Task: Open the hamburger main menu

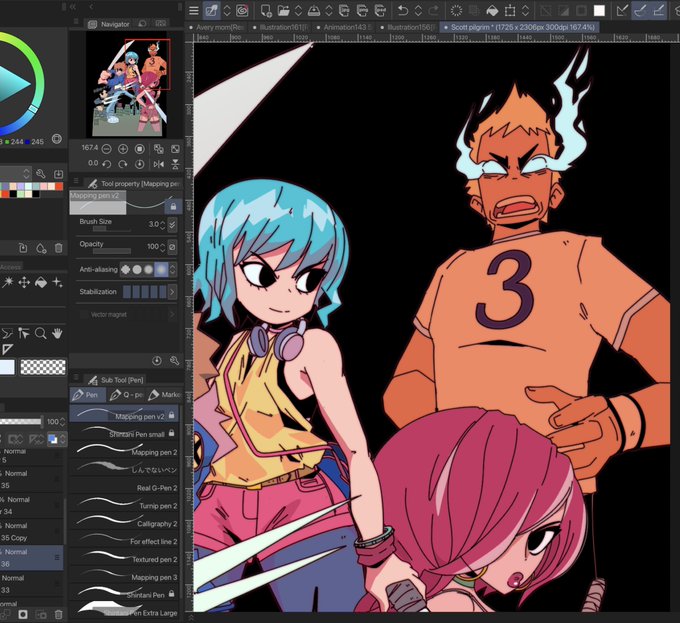Action: click(194, 10)
